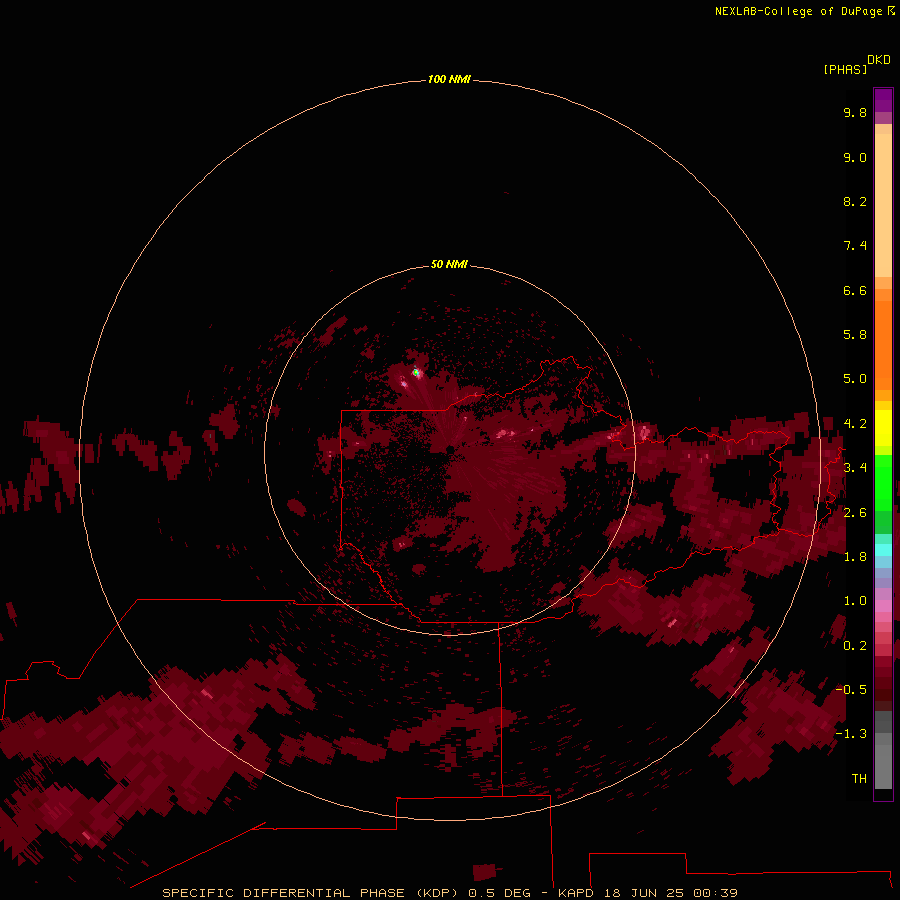Click the 100 NMI range ring label
The image size is (900, 900).
[449, 79]
